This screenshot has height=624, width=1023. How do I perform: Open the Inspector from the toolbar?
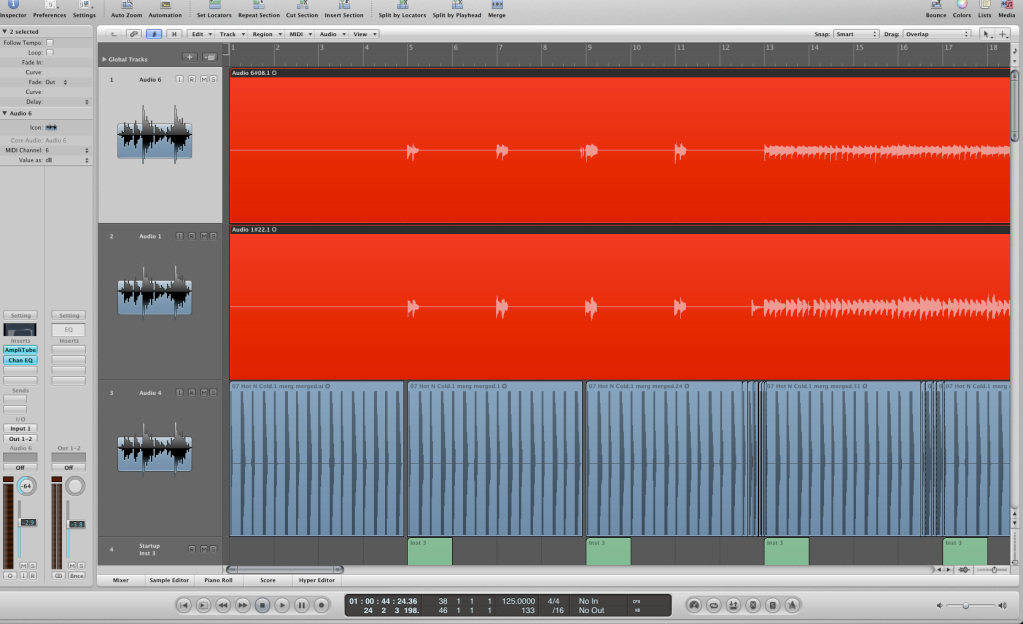[13, 7]
